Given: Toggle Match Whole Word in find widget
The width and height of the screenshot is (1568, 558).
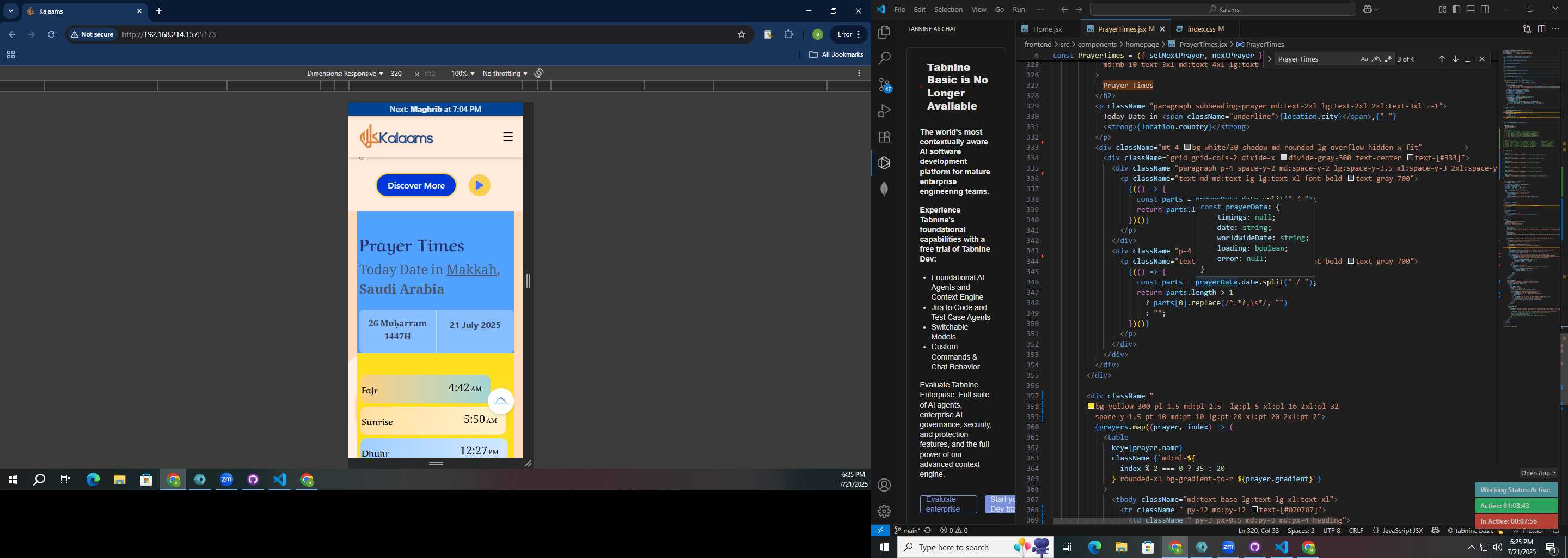Looking at the screenshot, I should (x=1376, y=59).
